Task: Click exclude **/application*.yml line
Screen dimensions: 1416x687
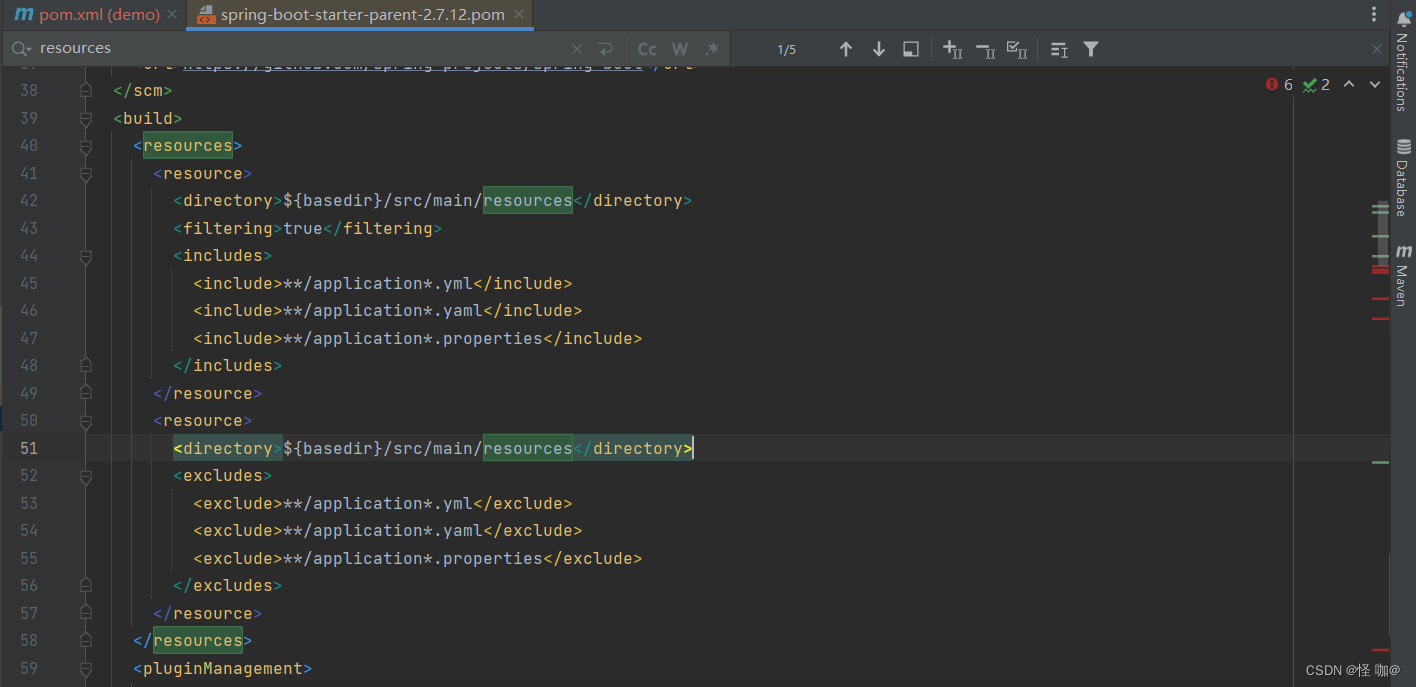Action: (383, 504)
